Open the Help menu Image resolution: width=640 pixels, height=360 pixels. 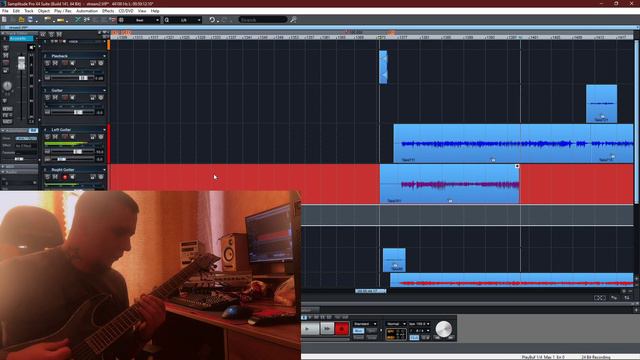tap(155, 11)
